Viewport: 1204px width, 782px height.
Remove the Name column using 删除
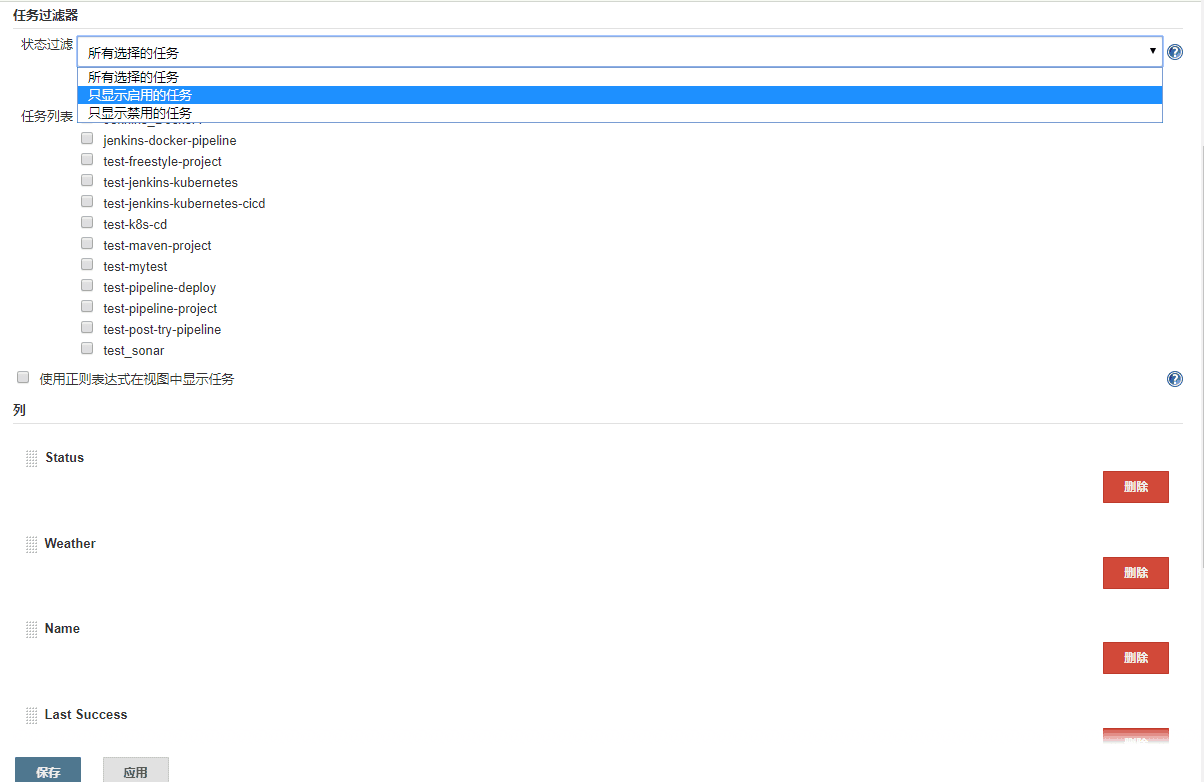[1135, 658]
